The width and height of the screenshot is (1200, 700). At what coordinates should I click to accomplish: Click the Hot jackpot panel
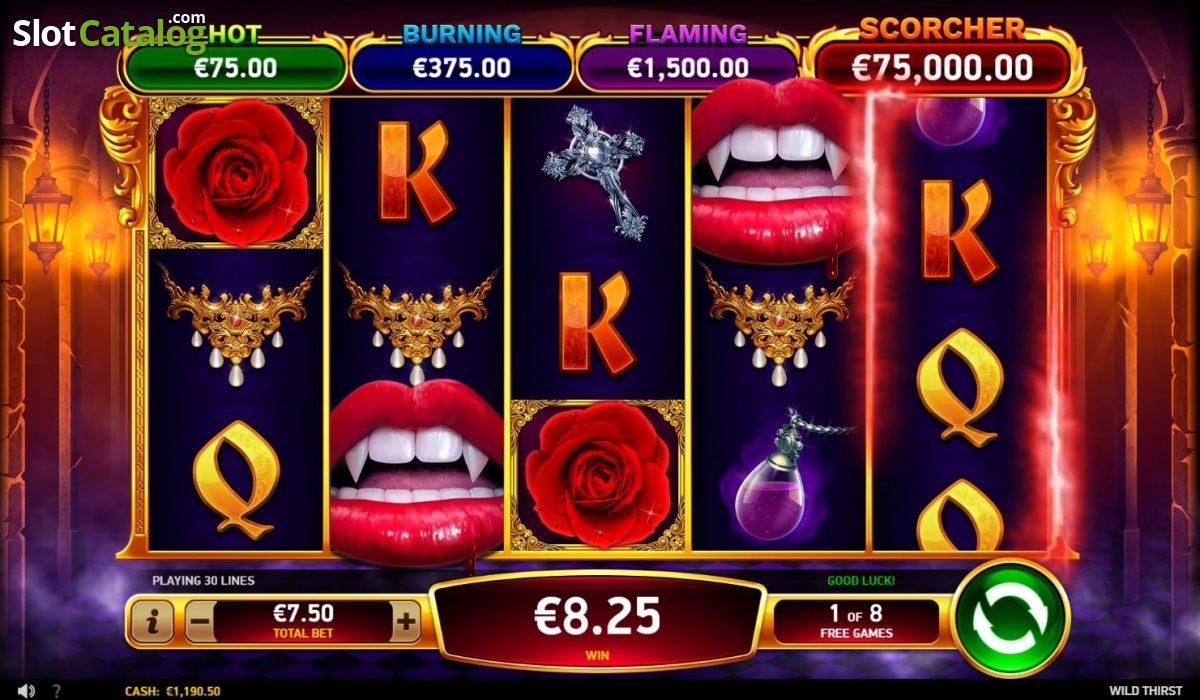234,57
